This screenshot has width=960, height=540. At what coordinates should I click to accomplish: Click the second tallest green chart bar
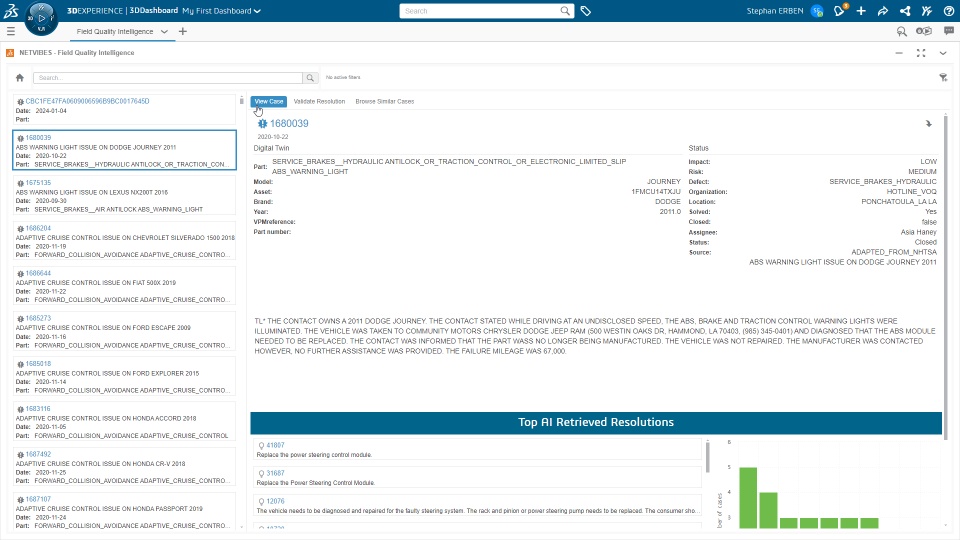coord(768,510)
